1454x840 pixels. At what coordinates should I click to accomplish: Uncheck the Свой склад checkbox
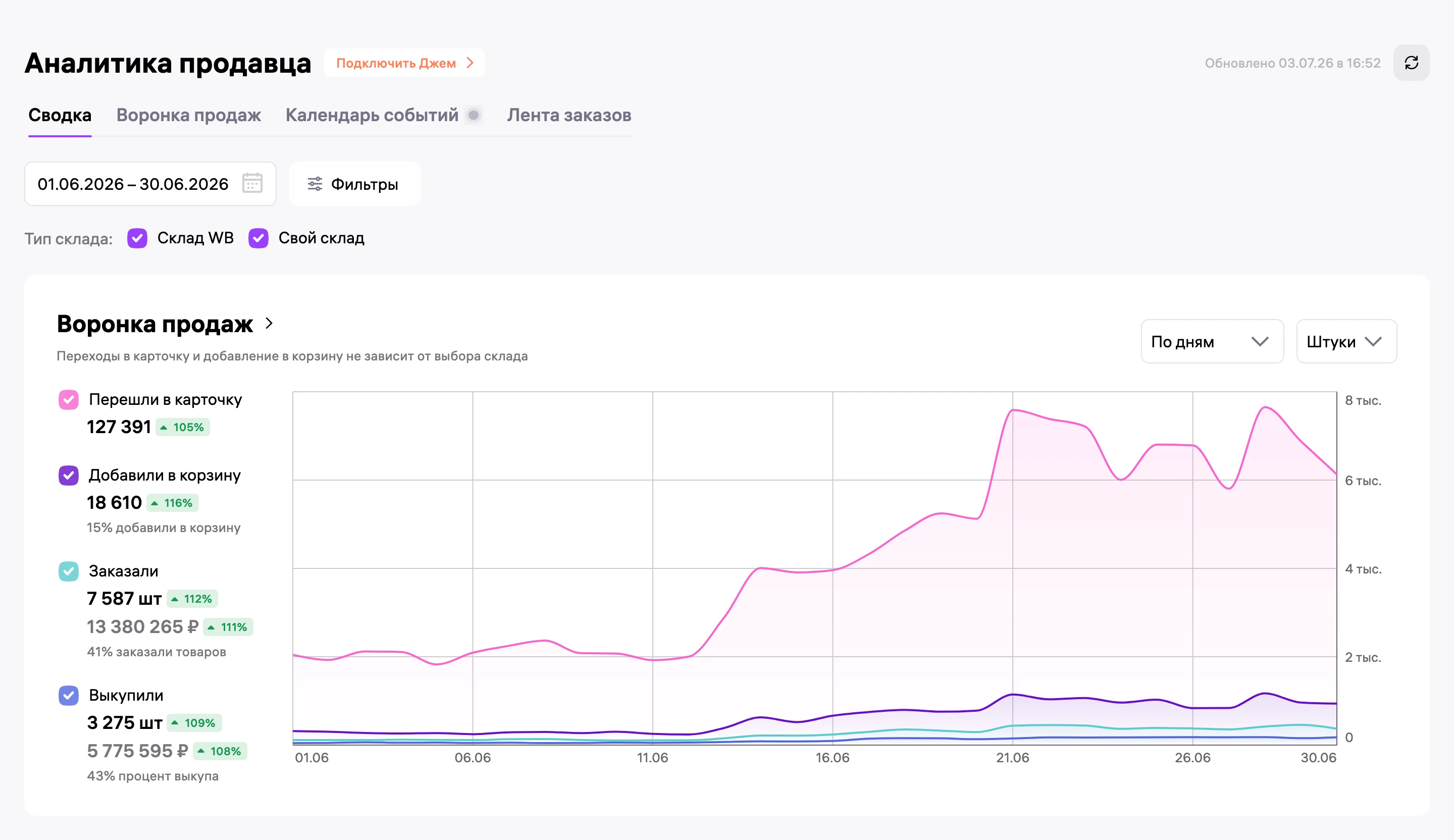coord(258,238)
